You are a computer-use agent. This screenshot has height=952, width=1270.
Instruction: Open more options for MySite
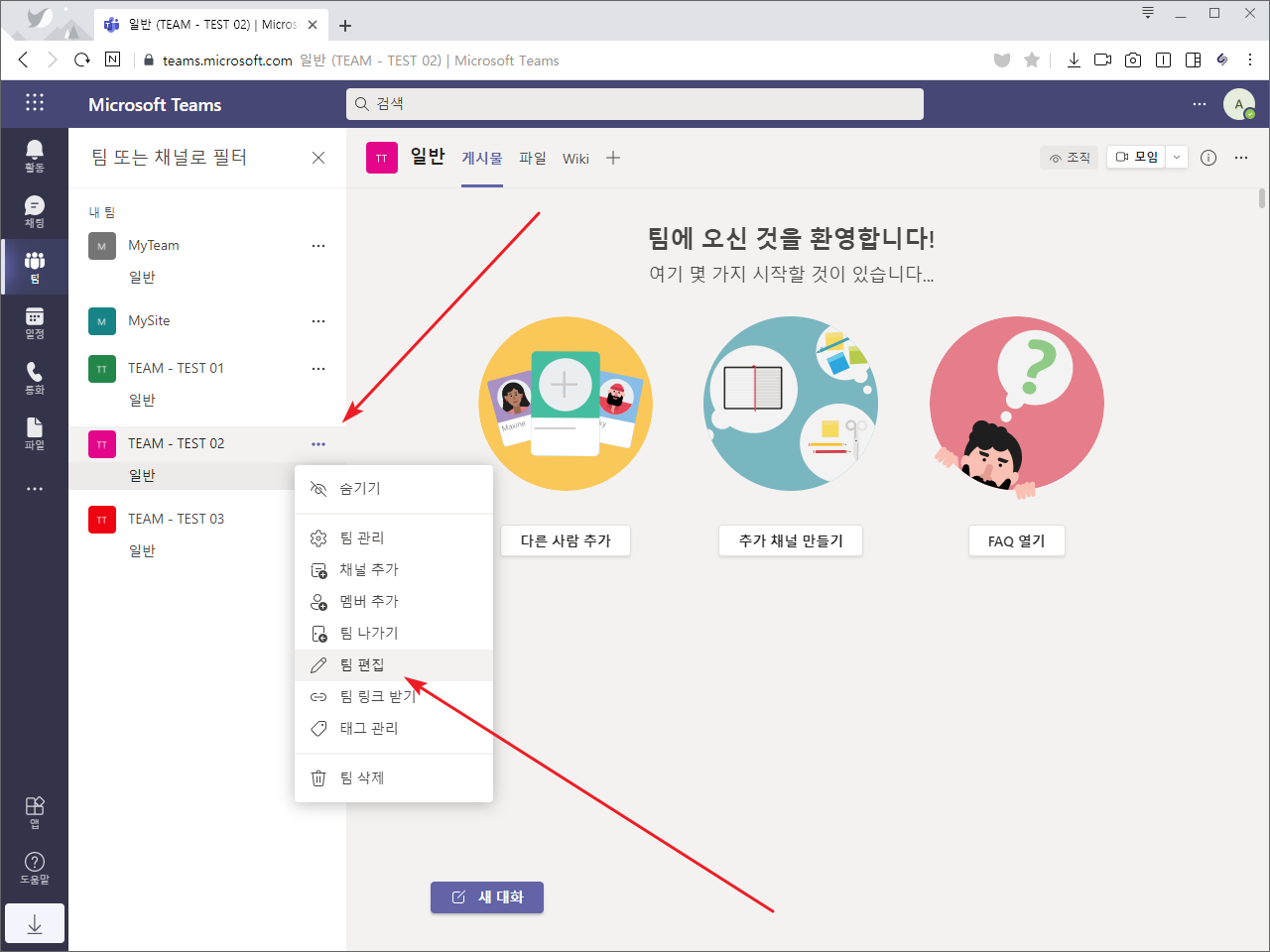318,320
